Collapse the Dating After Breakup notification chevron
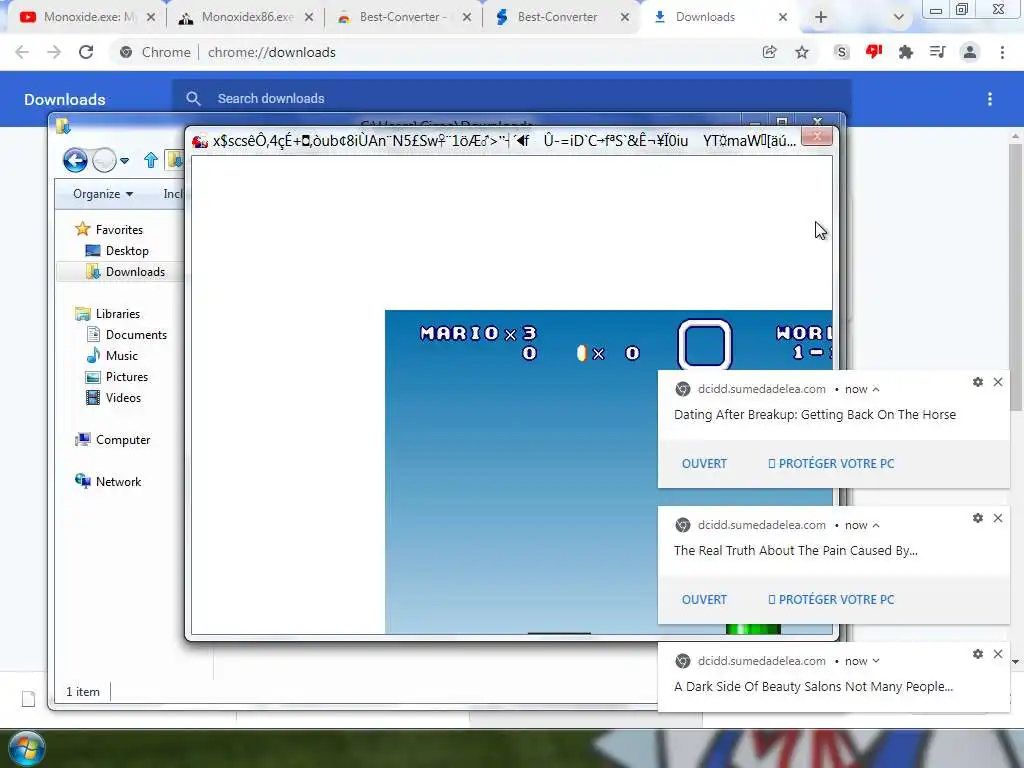Image resolution: width=1024 pixels, height=768 pixels. [x=876, y=389]
